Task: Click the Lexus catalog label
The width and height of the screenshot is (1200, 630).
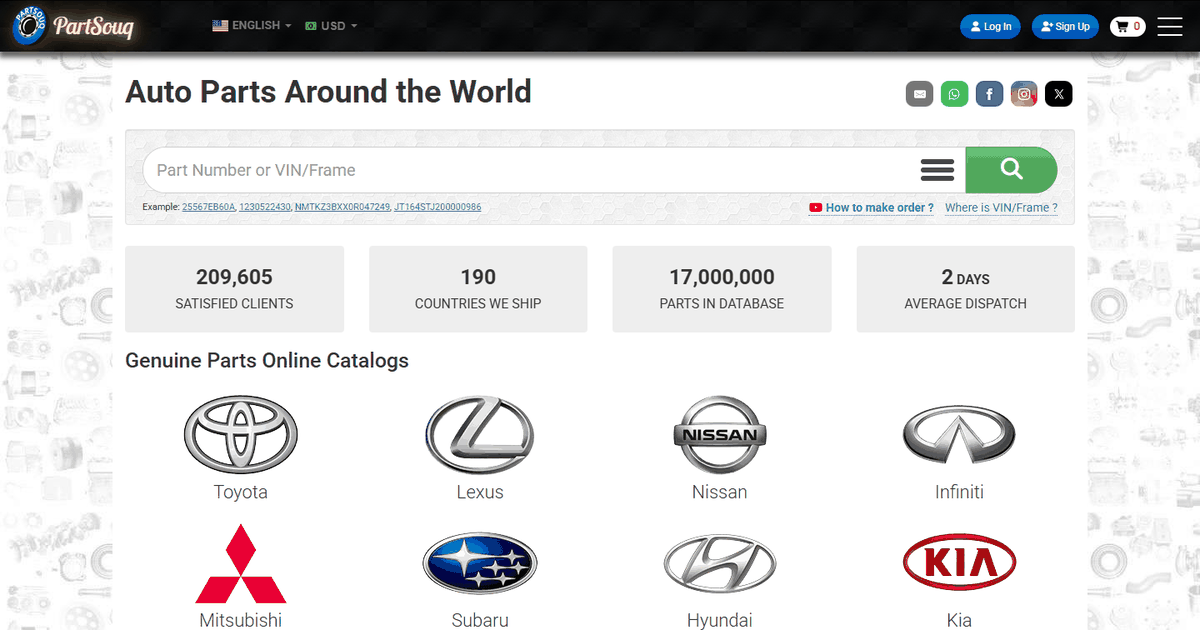Action: [x=480, y=492]
